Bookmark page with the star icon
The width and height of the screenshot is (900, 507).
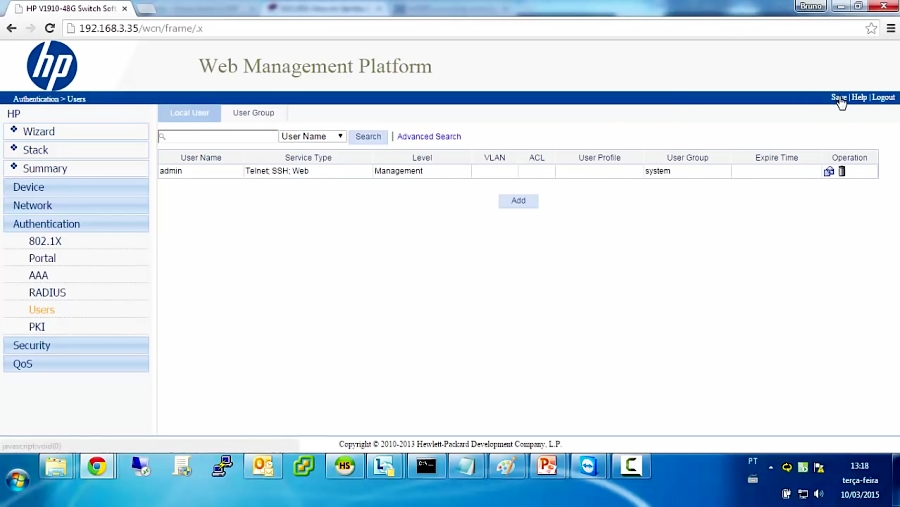pos(871,28)
